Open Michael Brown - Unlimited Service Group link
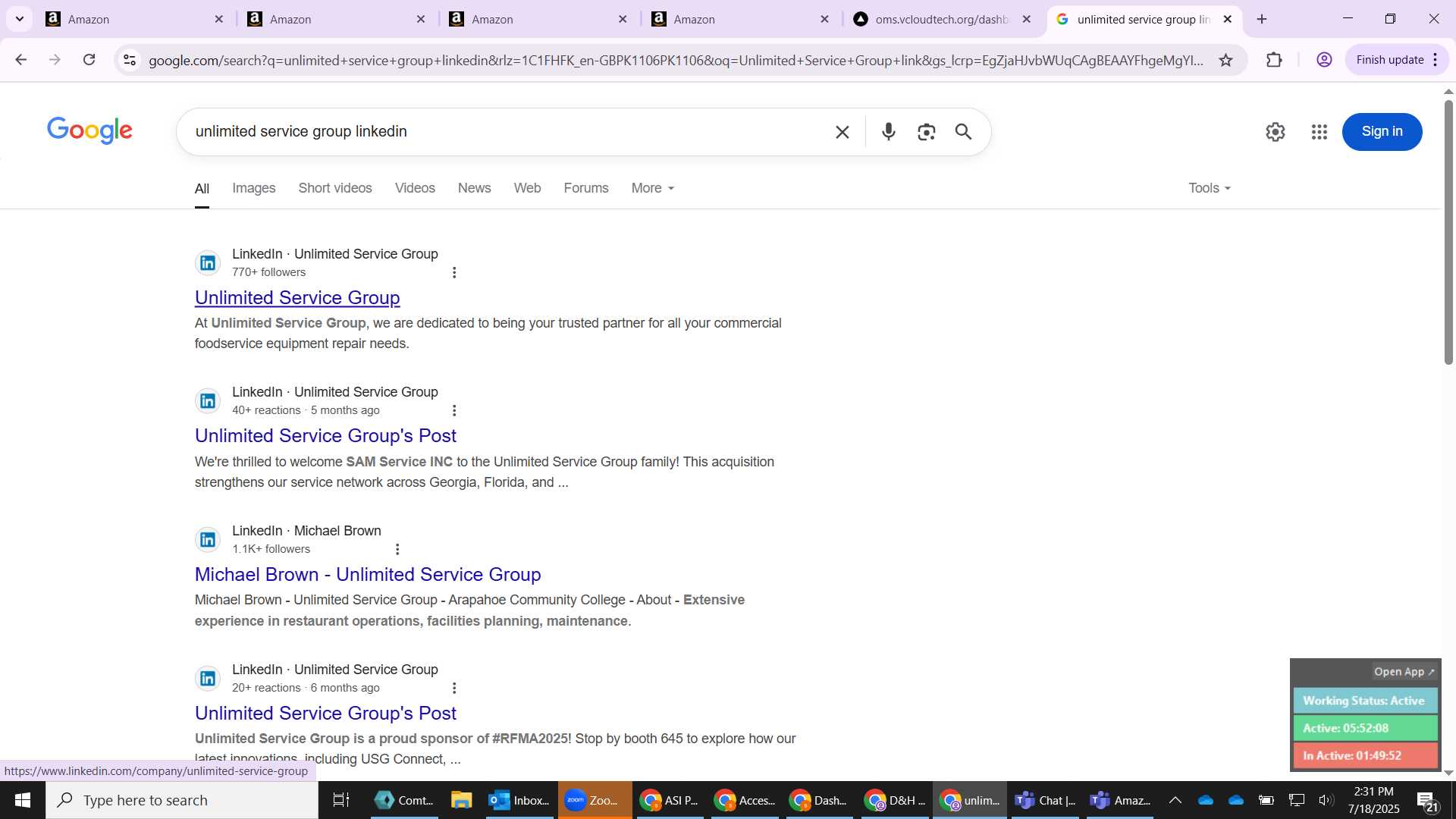This screenshot has height=819, width=1456. coord(368,574)
